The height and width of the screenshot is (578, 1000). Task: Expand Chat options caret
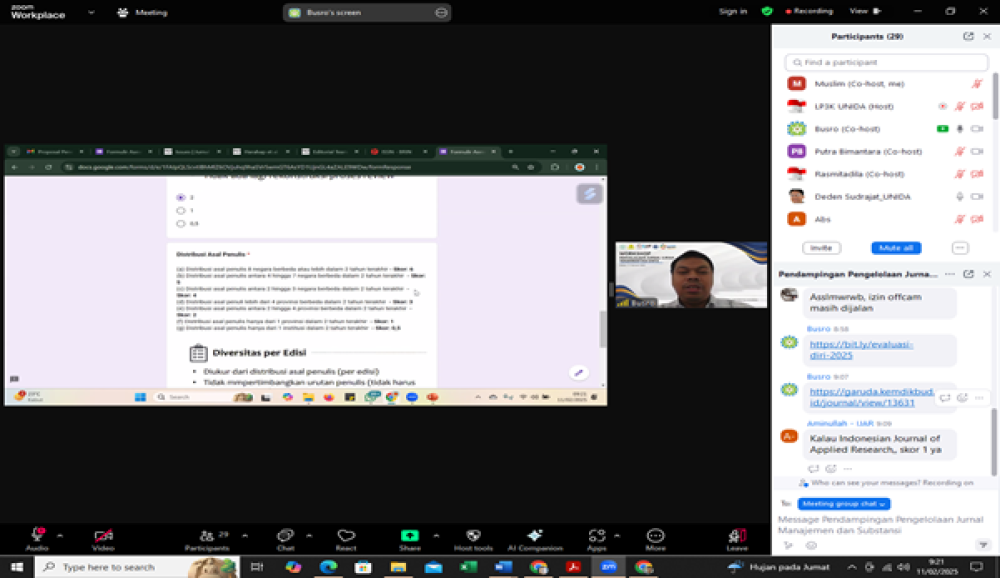pos(309,536)
